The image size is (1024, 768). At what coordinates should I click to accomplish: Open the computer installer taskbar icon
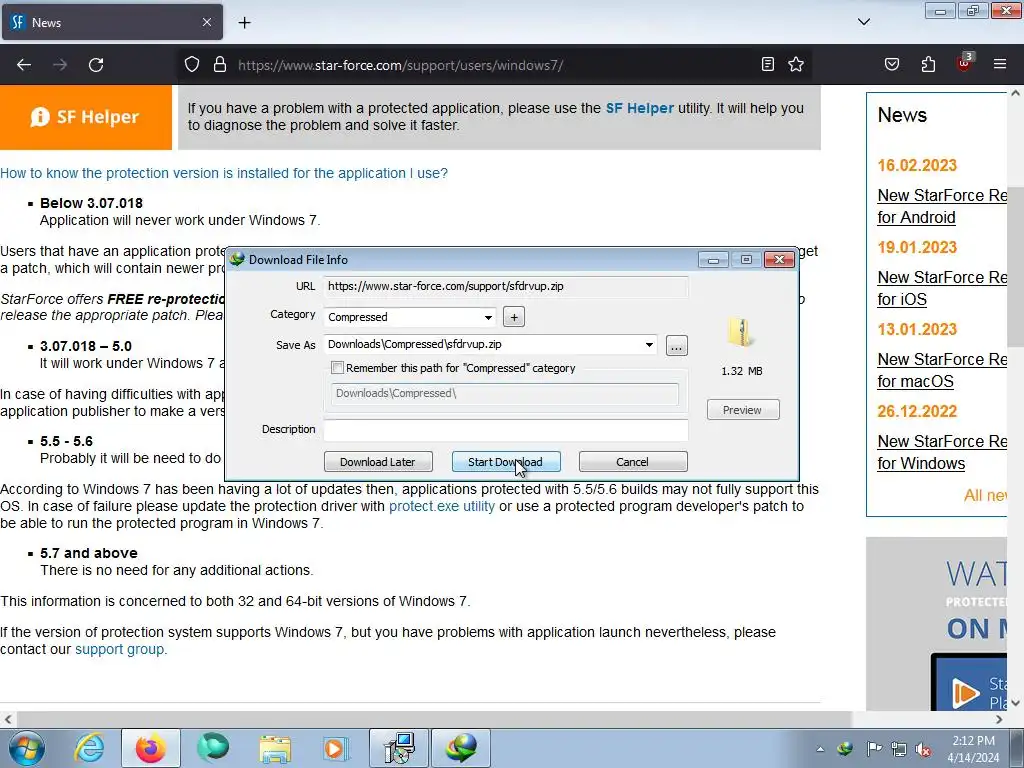click(399, 748)
